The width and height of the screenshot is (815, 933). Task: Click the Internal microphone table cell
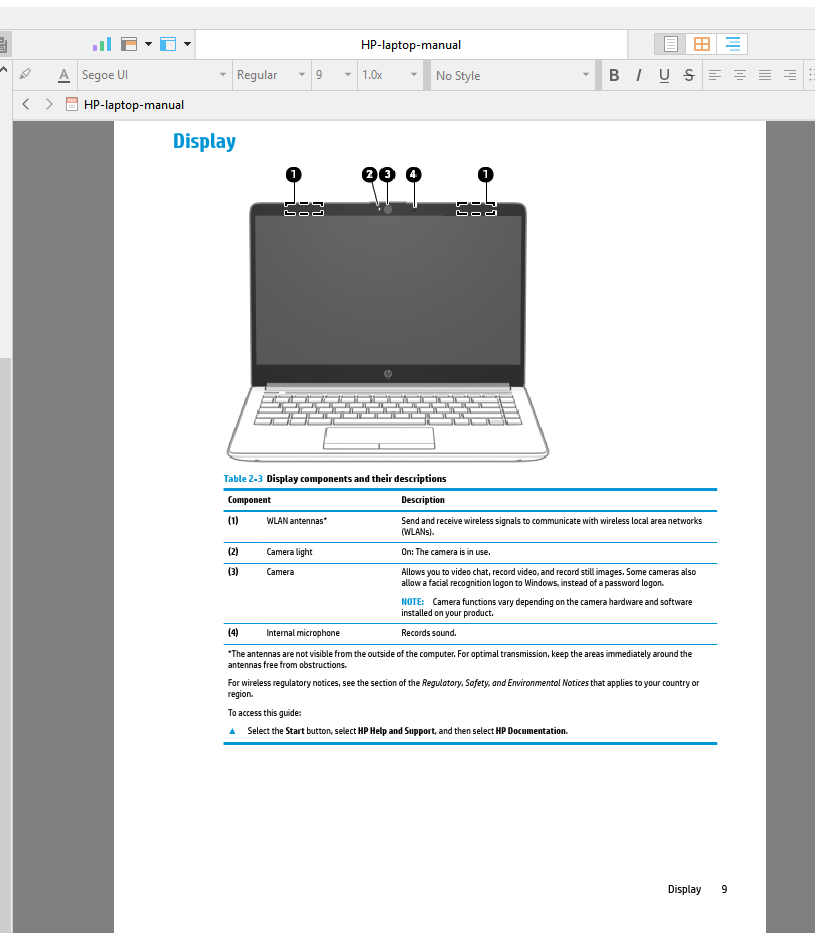[303, 633]
